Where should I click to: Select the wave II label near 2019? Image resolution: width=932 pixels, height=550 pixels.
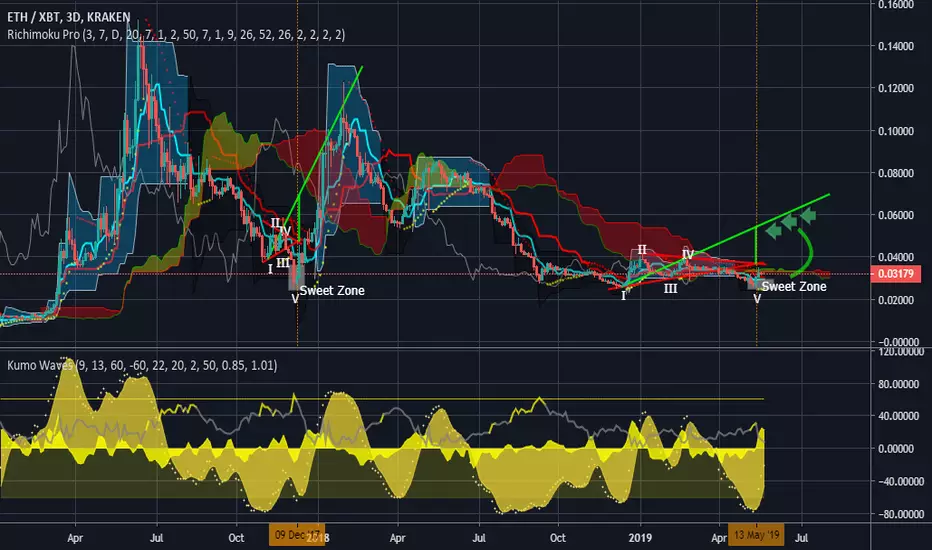pyautogui.click(x=642, y=250)
